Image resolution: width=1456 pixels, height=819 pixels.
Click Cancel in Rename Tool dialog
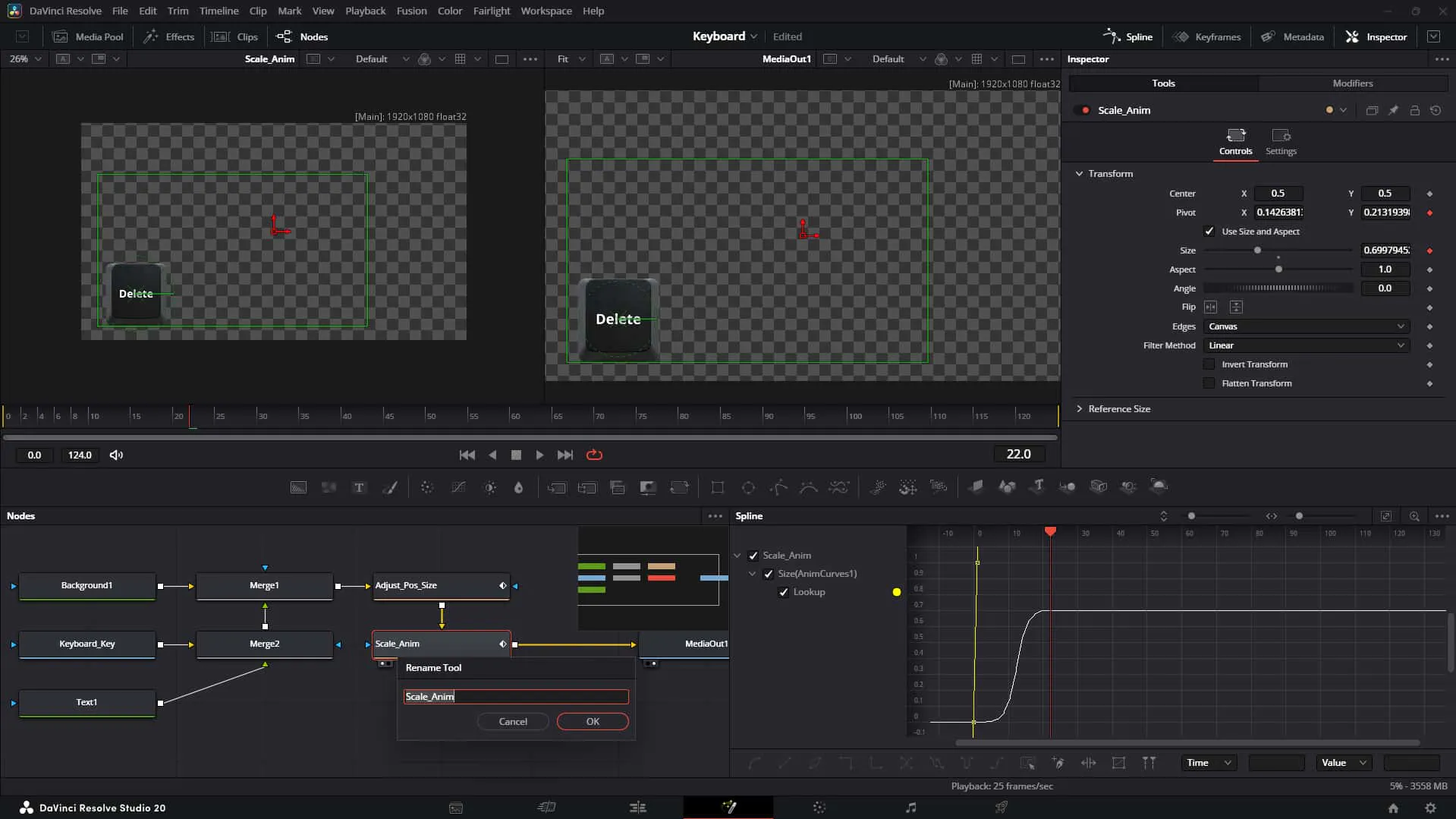(513, 722)
